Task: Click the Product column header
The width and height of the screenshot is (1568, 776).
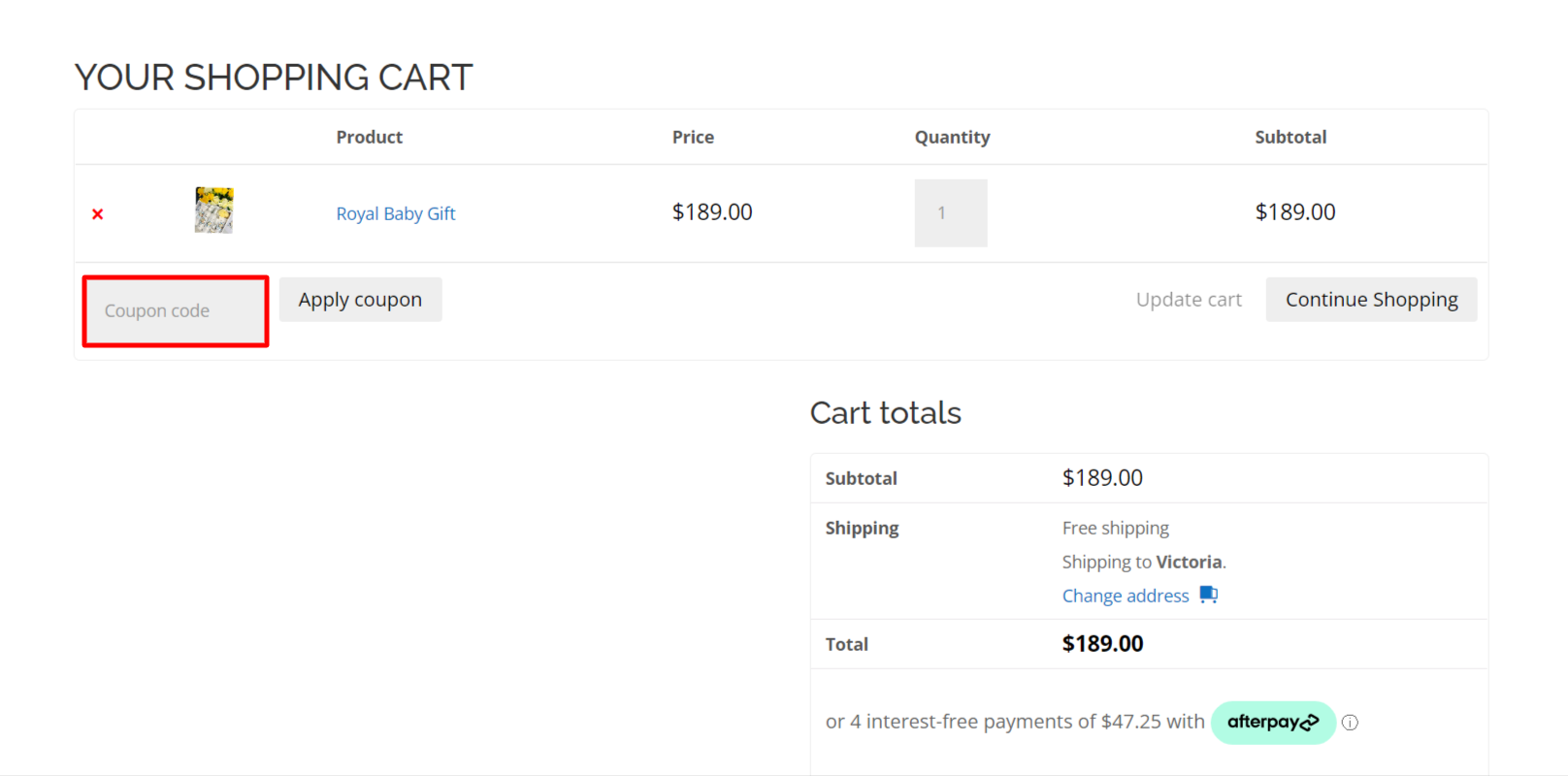Action: point(369,138)
